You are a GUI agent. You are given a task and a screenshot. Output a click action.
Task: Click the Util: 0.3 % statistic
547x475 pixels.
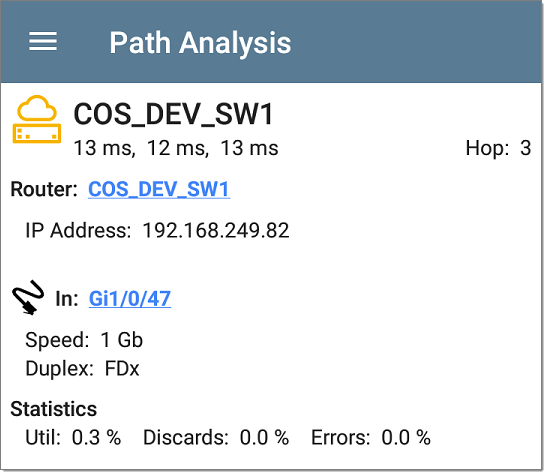[73, 437]
